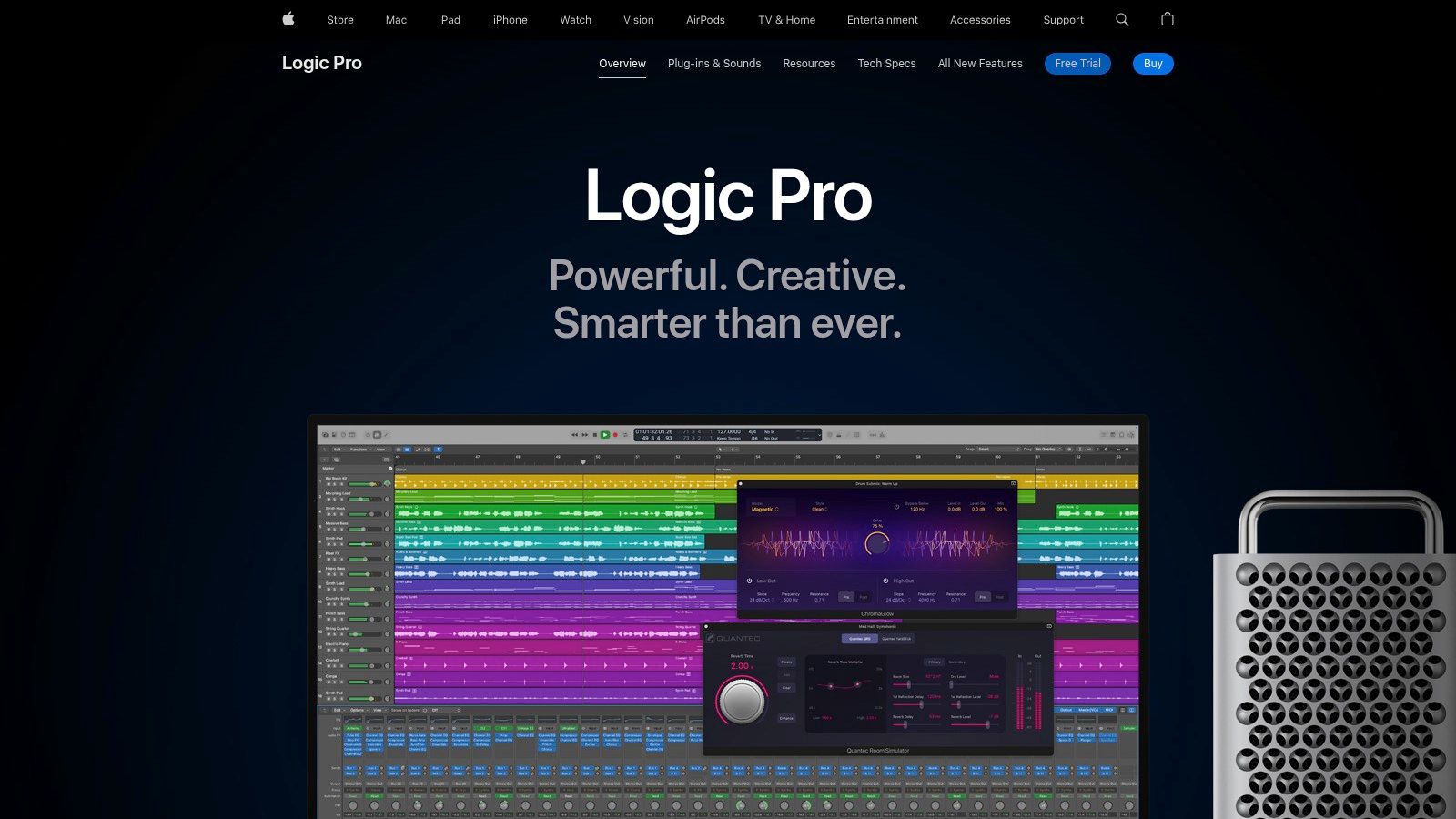This screenshot has height=819, width=1456.
Task: Select Mac from the Apple navigation menu
Action: point(395,19)
